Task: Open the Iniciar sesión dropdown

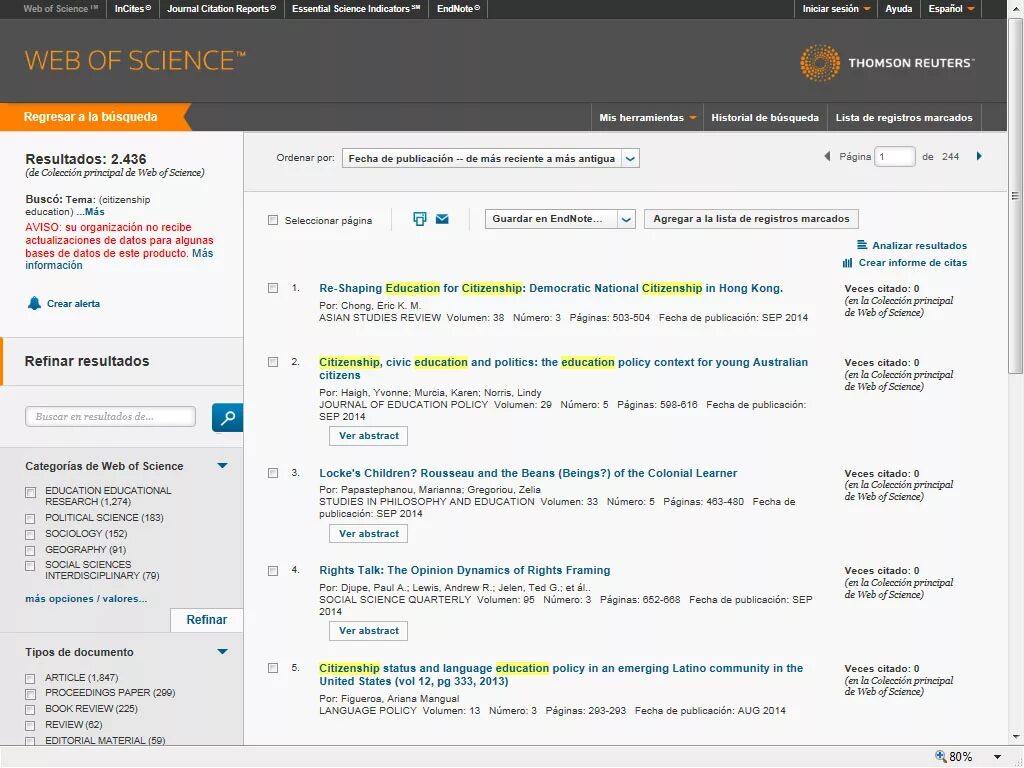Action: pyautogui.click(x=836, y=8)
